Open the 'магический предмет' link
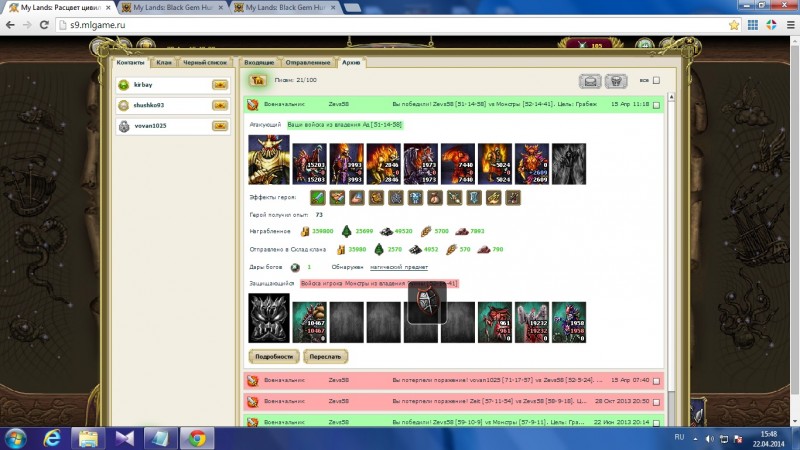Viewport: 800px width, 450px height. pyautogui.click(x=399, y=267)
